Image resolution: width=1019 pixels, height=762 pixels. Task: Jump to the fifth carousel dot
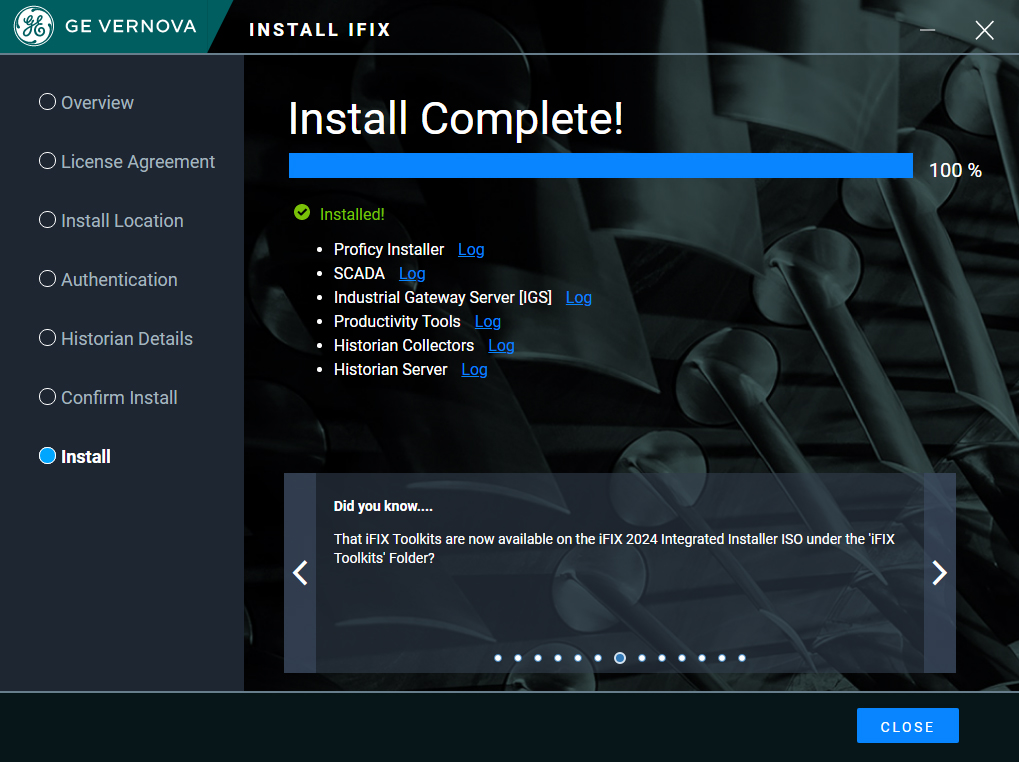578,658
